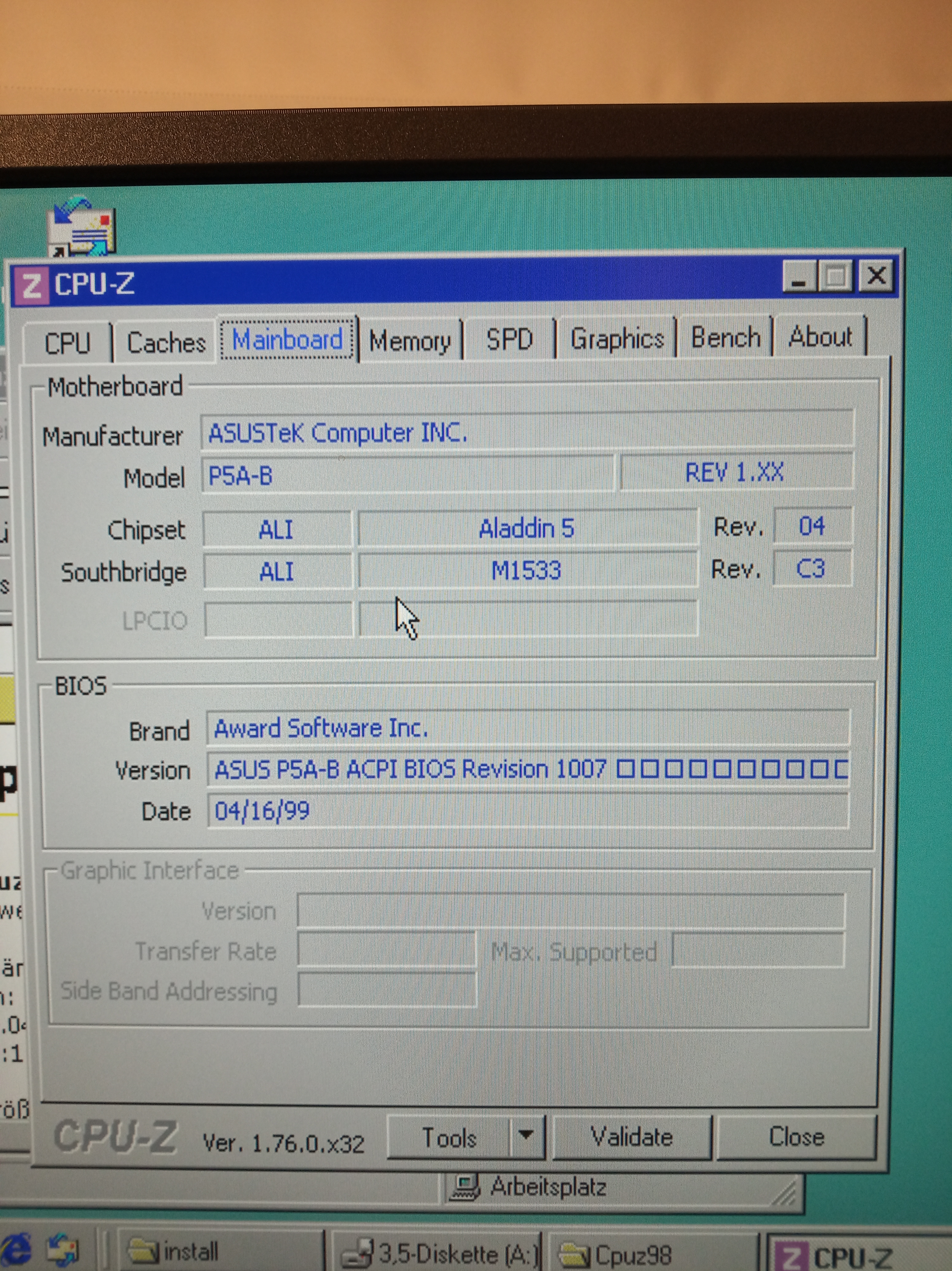This screenshot has width=952, height=1271.
Task: Switch to the Caches tab
Action: tap(166, 343)
